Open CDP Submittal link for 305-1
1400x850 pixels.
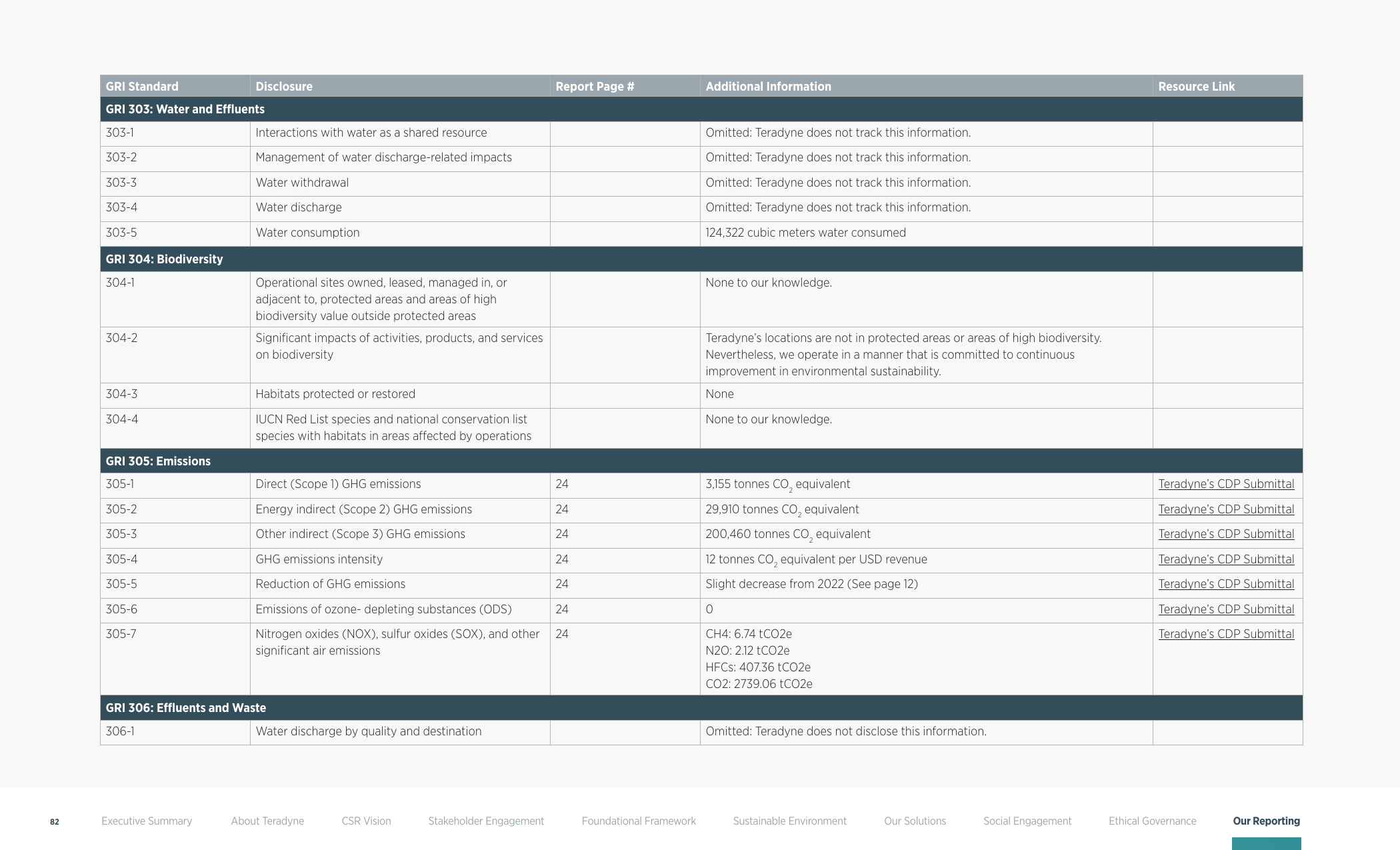click(x=1226, y=484)
